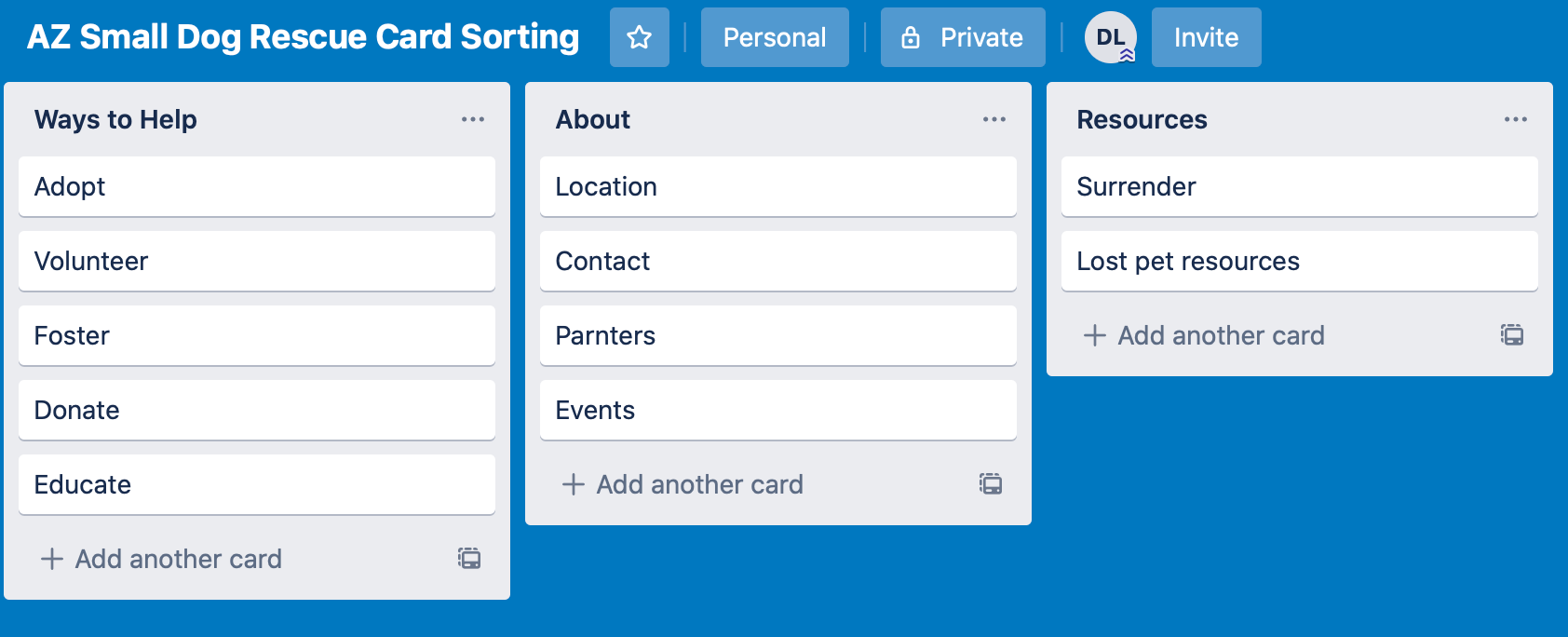Add another card to Ways to Help
The width and height of the screenshot is (1568, 637).
pyautogui.click(x=233, y=559)
